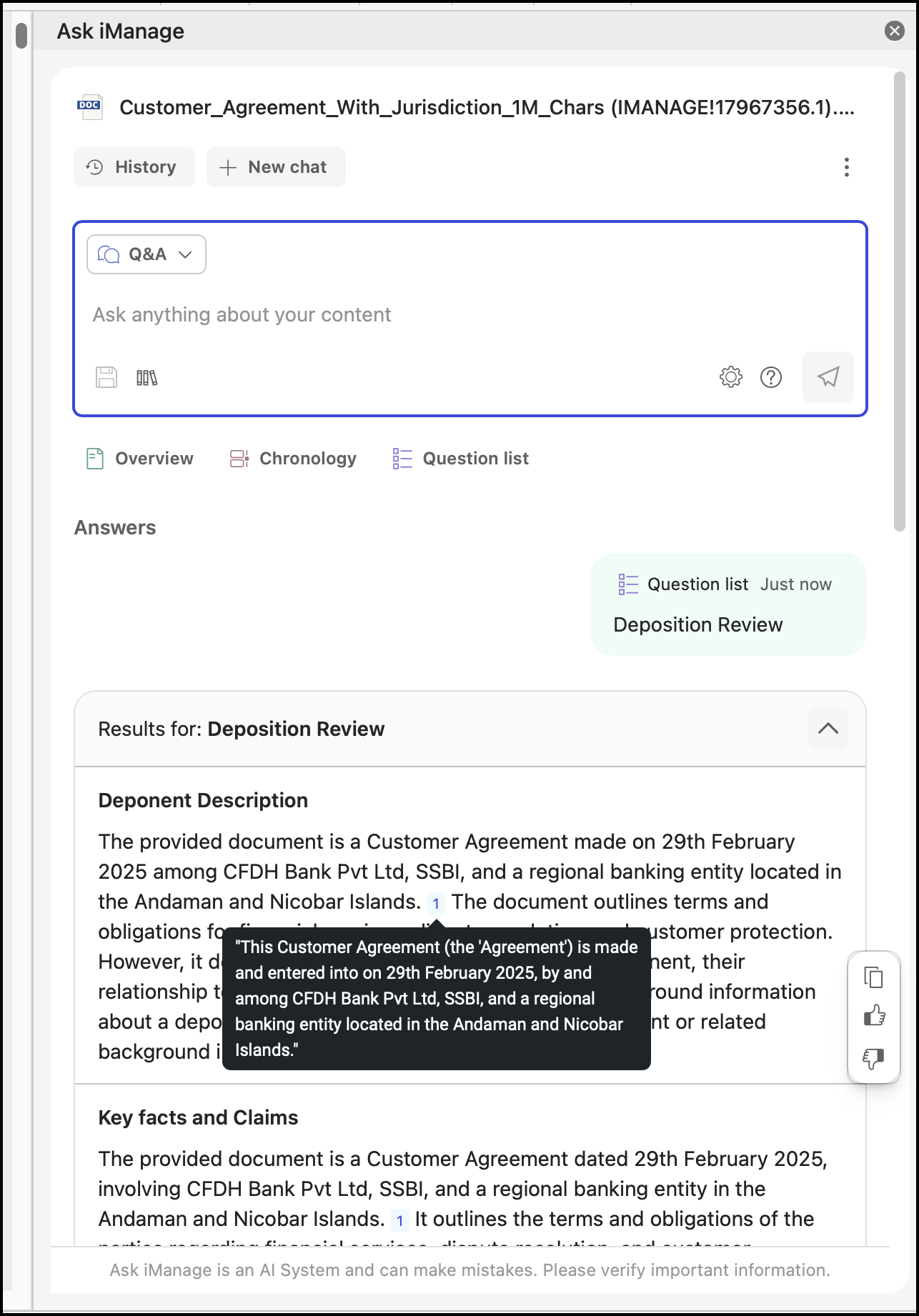Send the question with paper plane icon

pos(828,377)
